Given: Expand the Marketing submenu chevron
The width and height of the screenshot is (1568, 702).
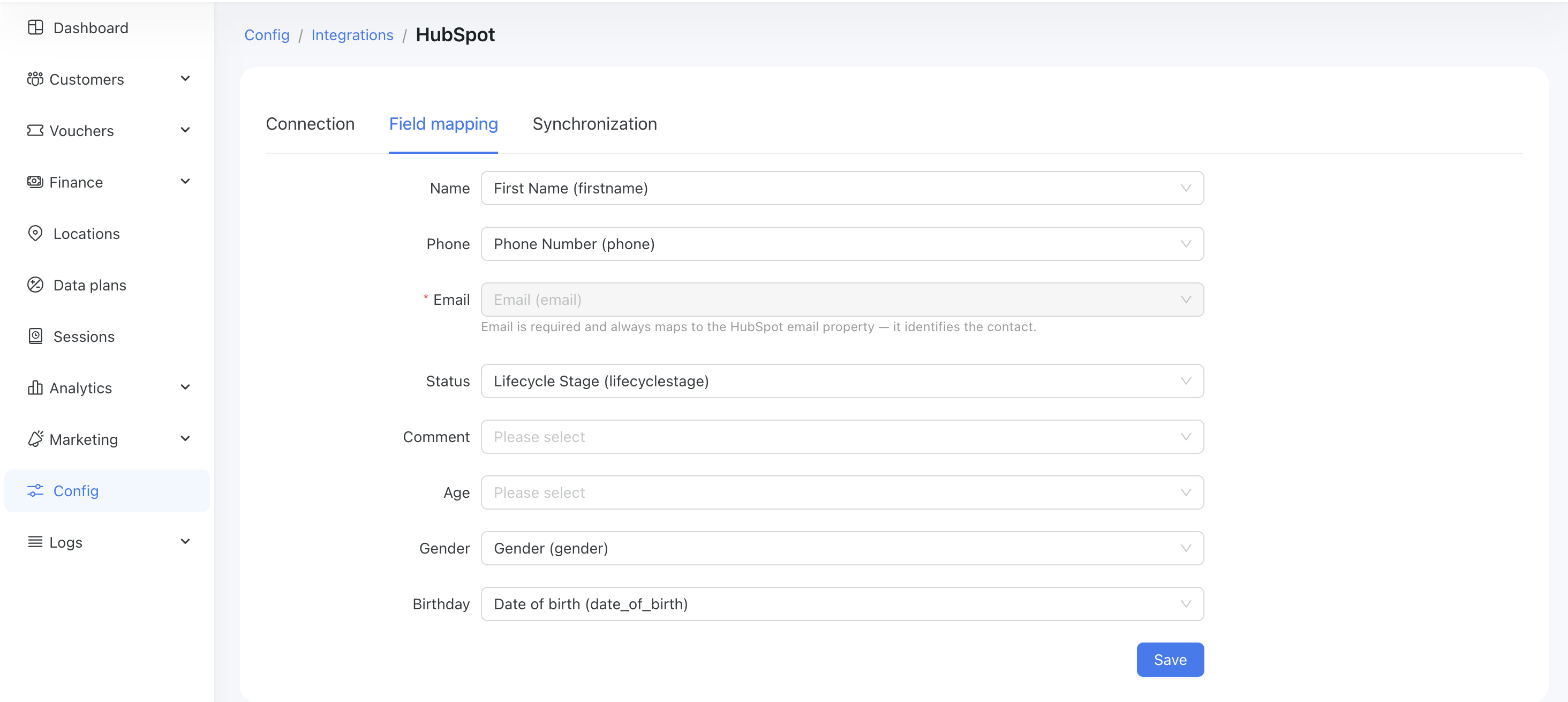Looking at the screenshot, I should (186, 438).
